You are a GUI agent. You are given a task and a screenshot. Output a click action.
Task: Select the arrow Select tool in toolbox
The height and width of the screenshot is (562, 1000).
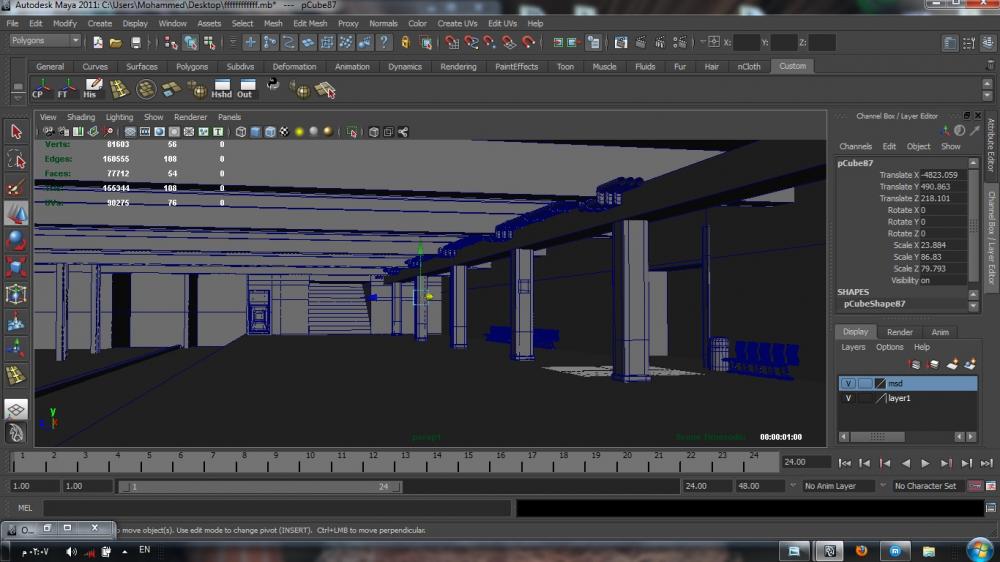pos(16,132)
